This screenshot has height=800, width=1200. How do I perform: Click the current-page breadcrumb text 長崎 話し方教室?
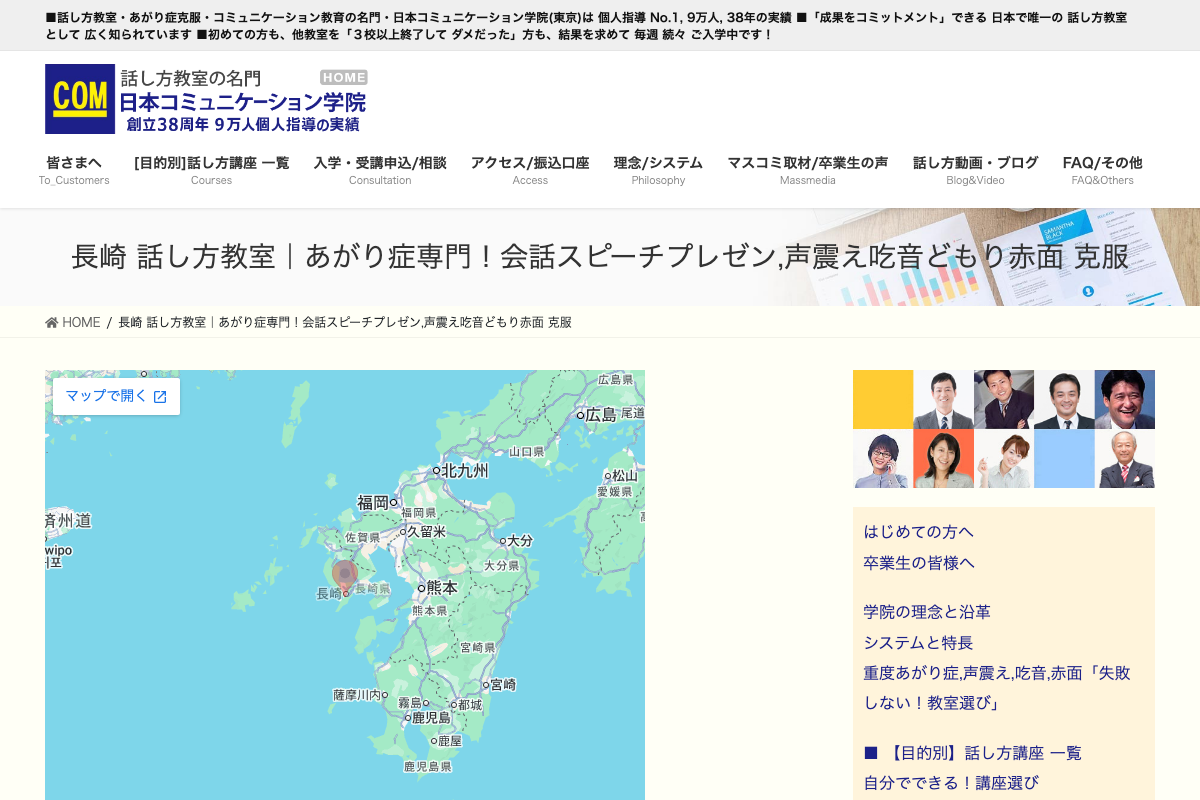pyautogui.click(x=345, y=322)
